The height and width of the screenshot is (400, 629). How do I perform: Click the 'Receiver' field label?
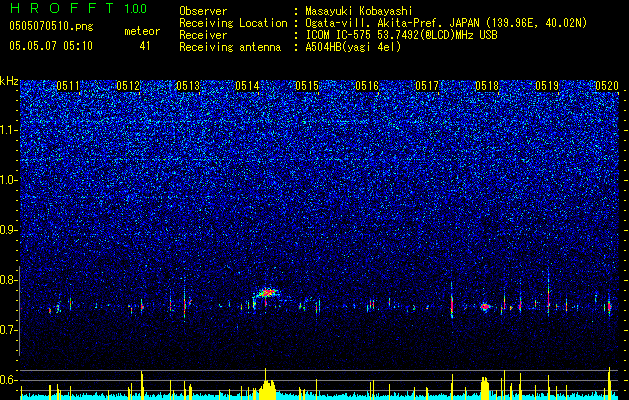pos(203,35)
